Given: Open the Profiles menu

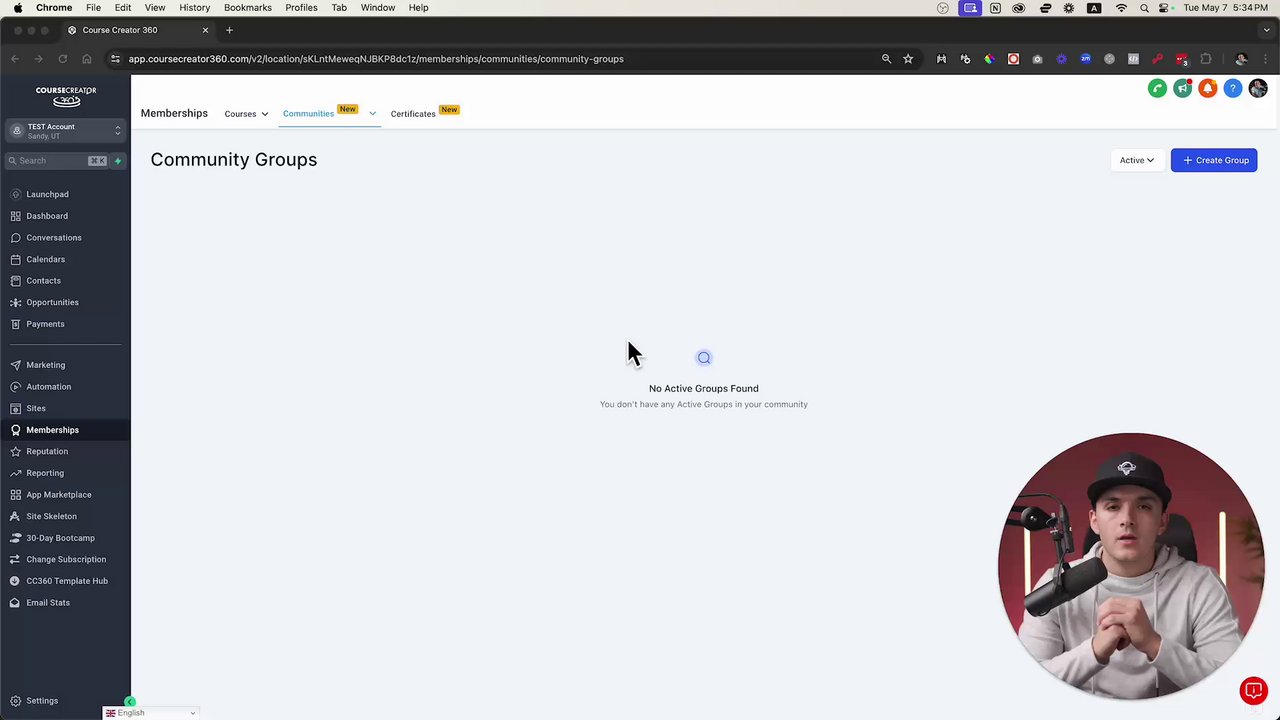Looking at the screenshot, I should click(301, 8).
